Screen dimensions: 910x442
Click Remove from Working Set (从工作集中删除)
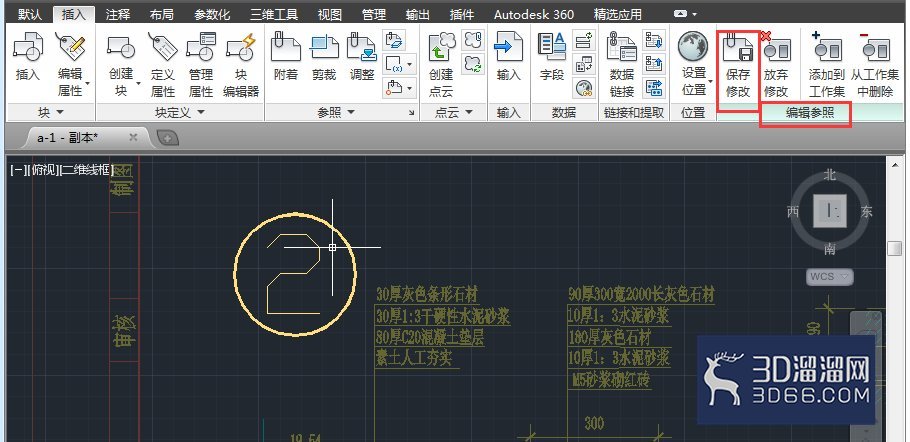[875, 65]
